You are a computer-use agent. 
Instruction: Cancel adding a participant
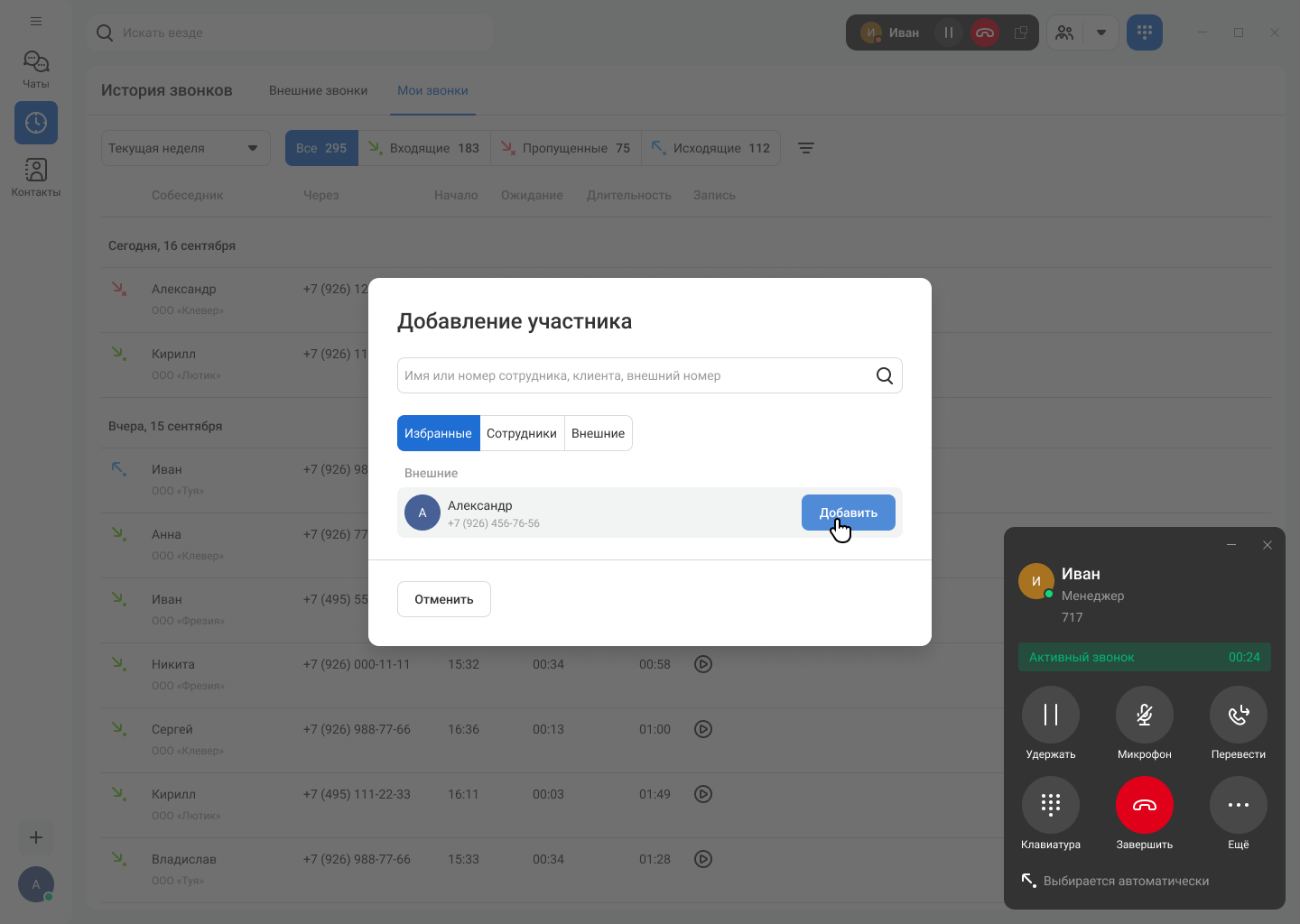coord(444,599)
